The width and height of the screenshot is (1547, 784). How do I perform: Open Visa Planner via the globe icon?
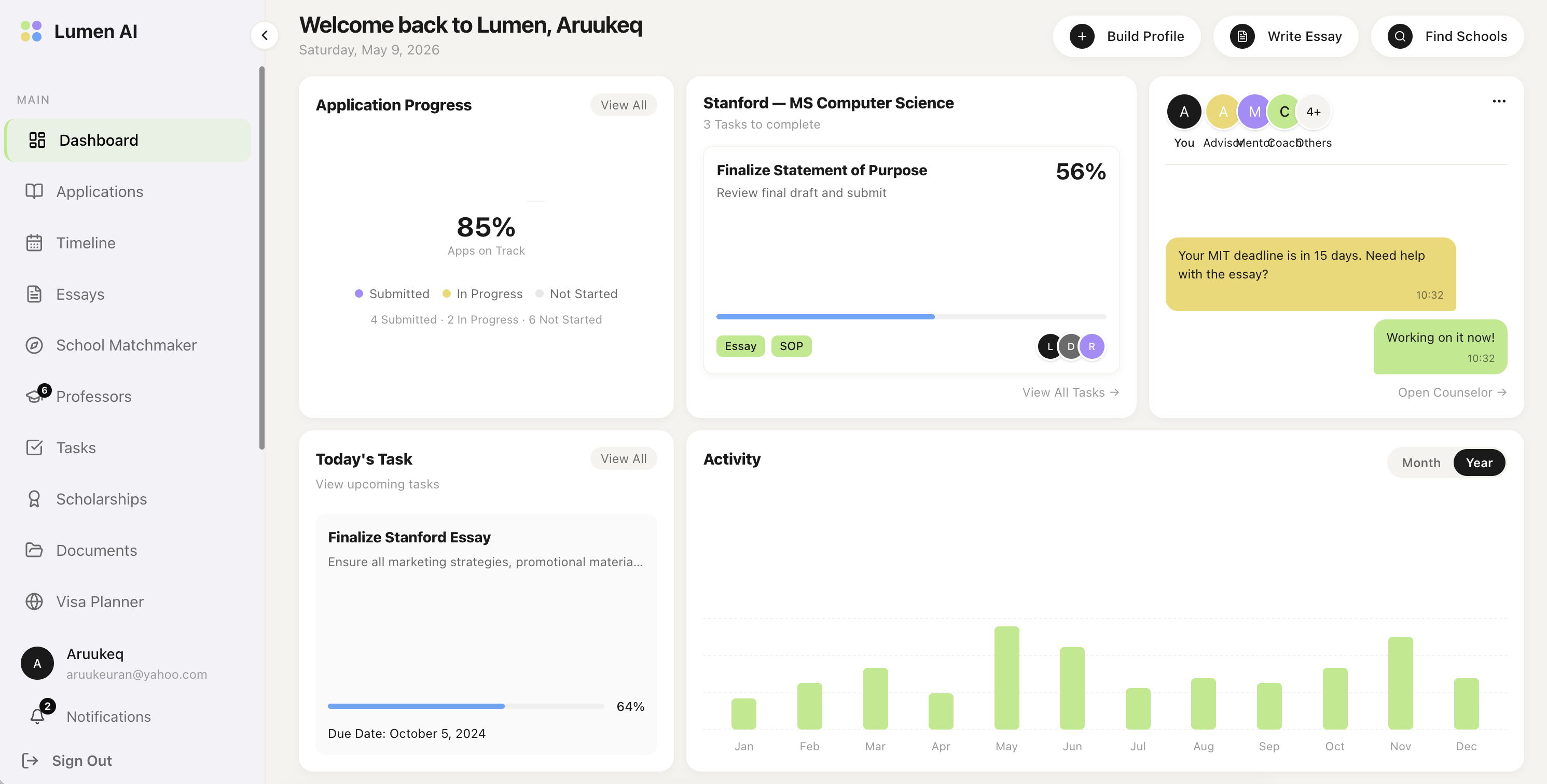(x=34, y=601)
